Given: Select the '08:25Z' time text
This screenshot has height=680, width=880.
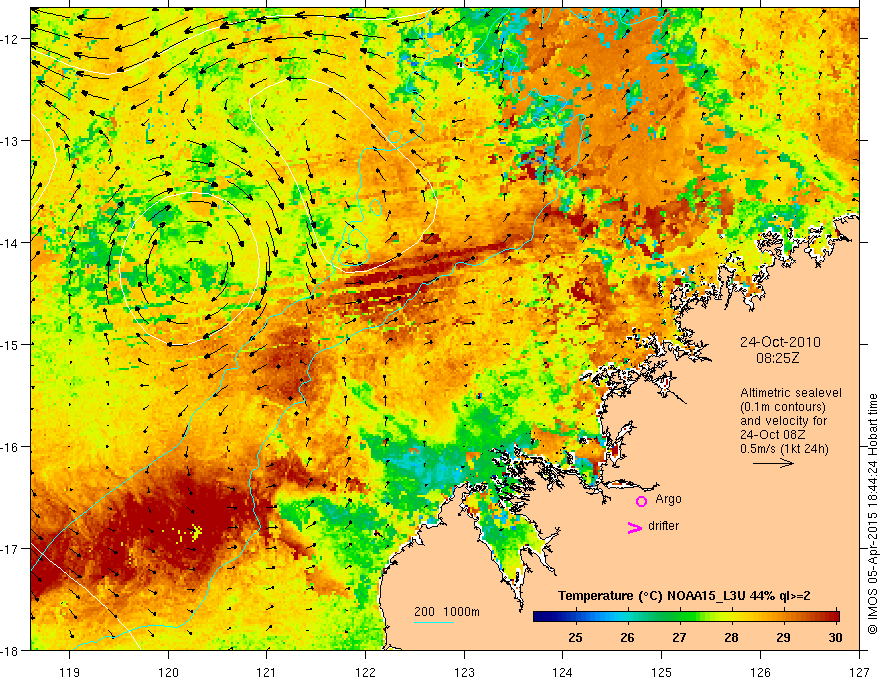Looking at the screenshot, I should point(777,358).
